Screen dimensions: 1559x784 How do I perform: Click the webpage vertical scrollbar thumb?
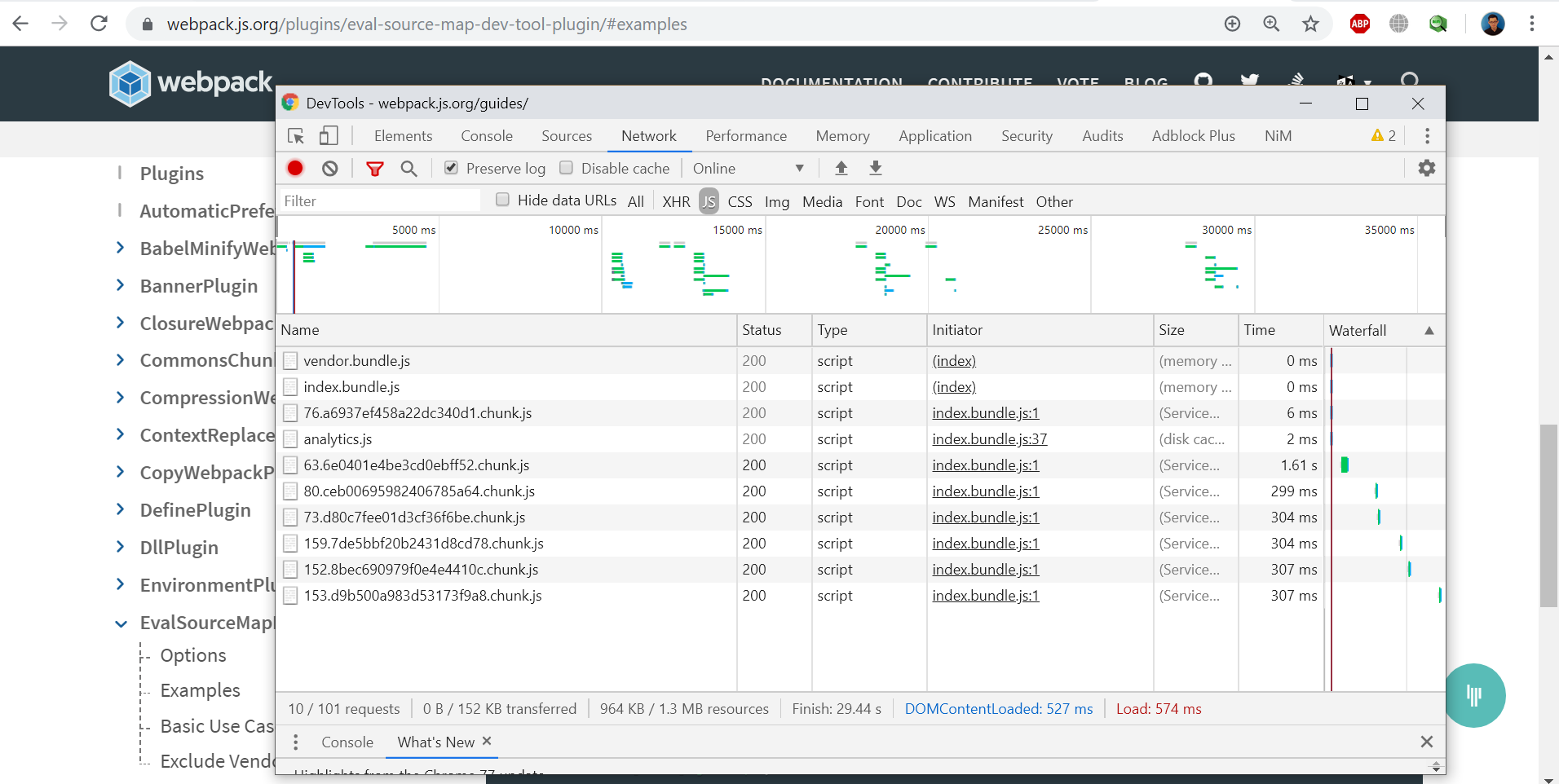point(1548,516)
